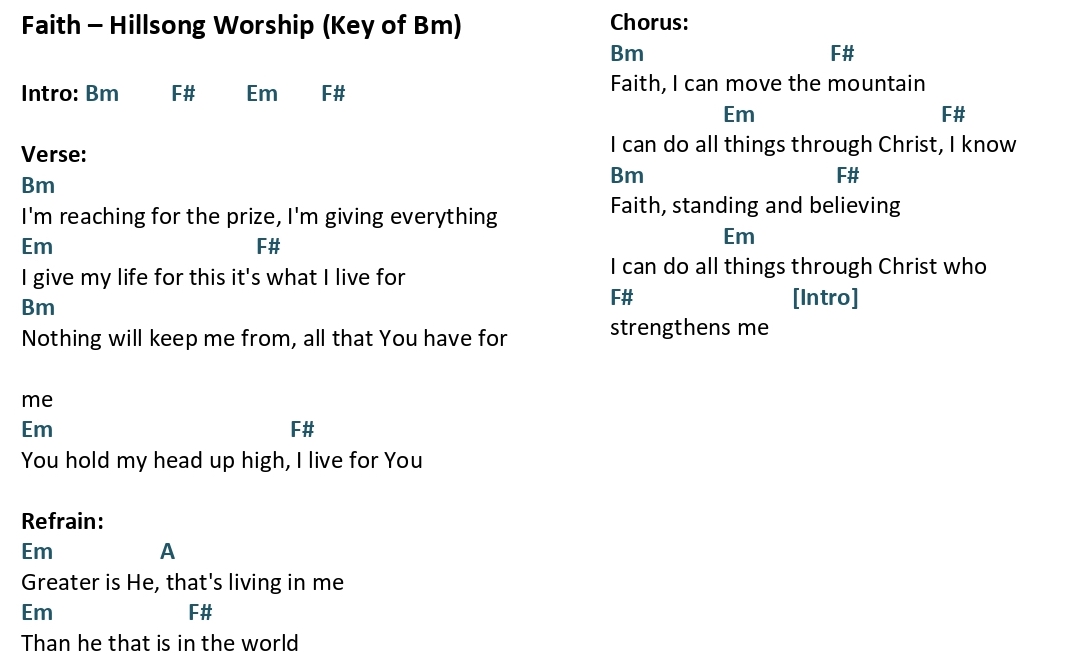Select the Bm chord above 'Faith, standing'
The image size is (1091, 672).
pos(626,175)
